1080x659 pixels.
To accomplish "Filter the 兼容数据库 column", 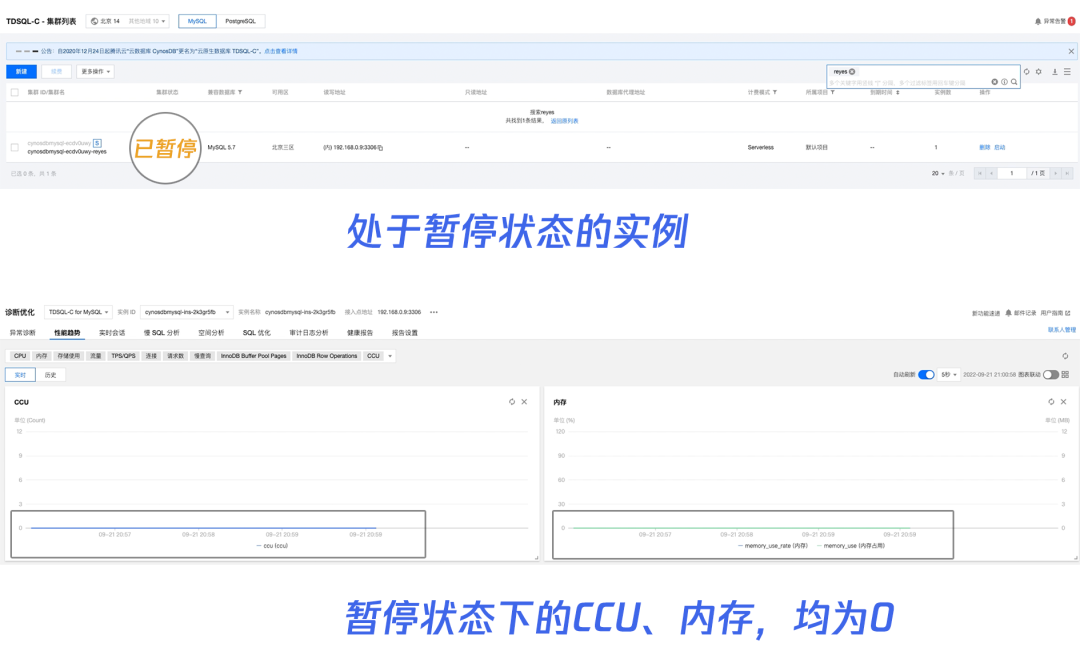I will 240,92.
